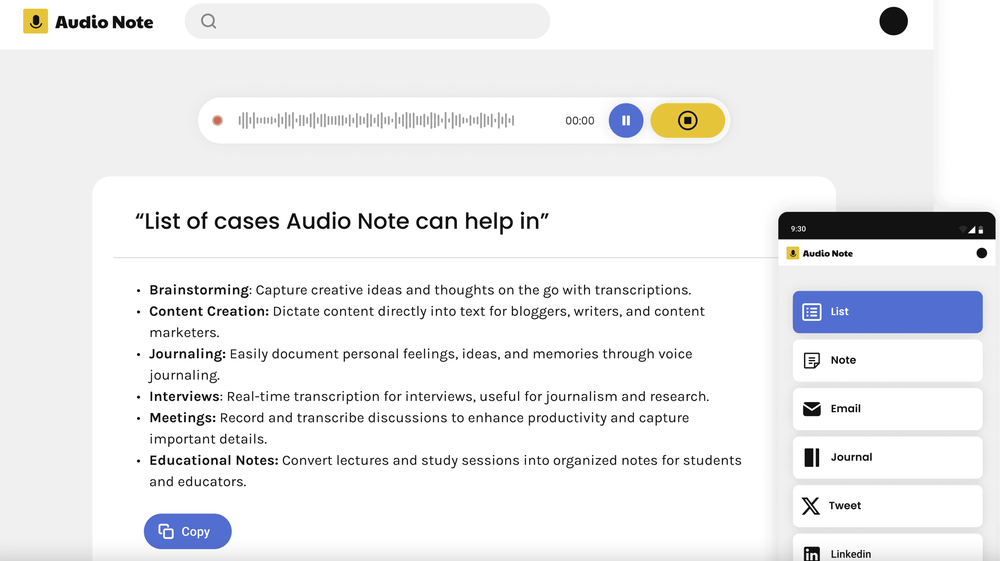Choose the Journal format option
Viewport: 1000px width, 561px height.
(887, 457)
